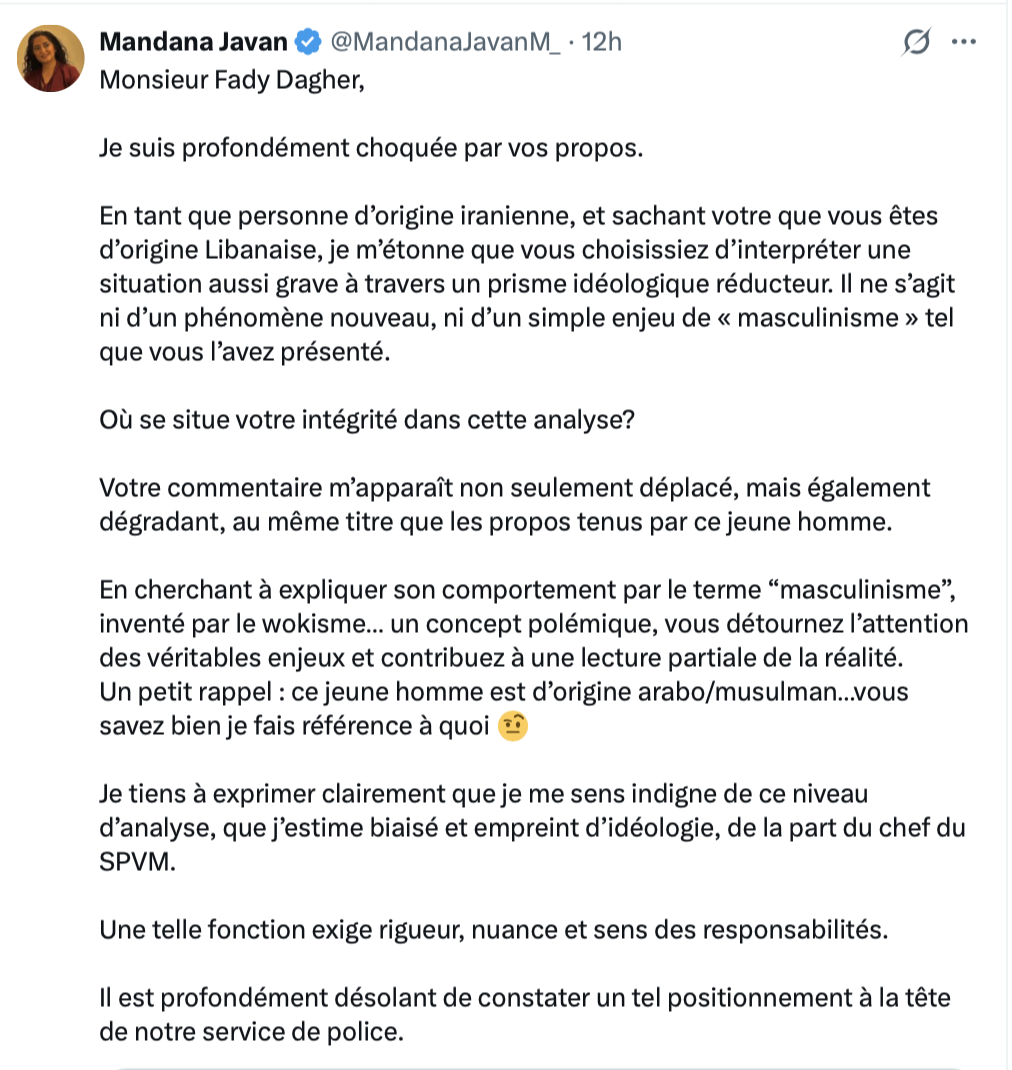
Task: Click the Grok explain-post icon
Action: pos(916,42)
